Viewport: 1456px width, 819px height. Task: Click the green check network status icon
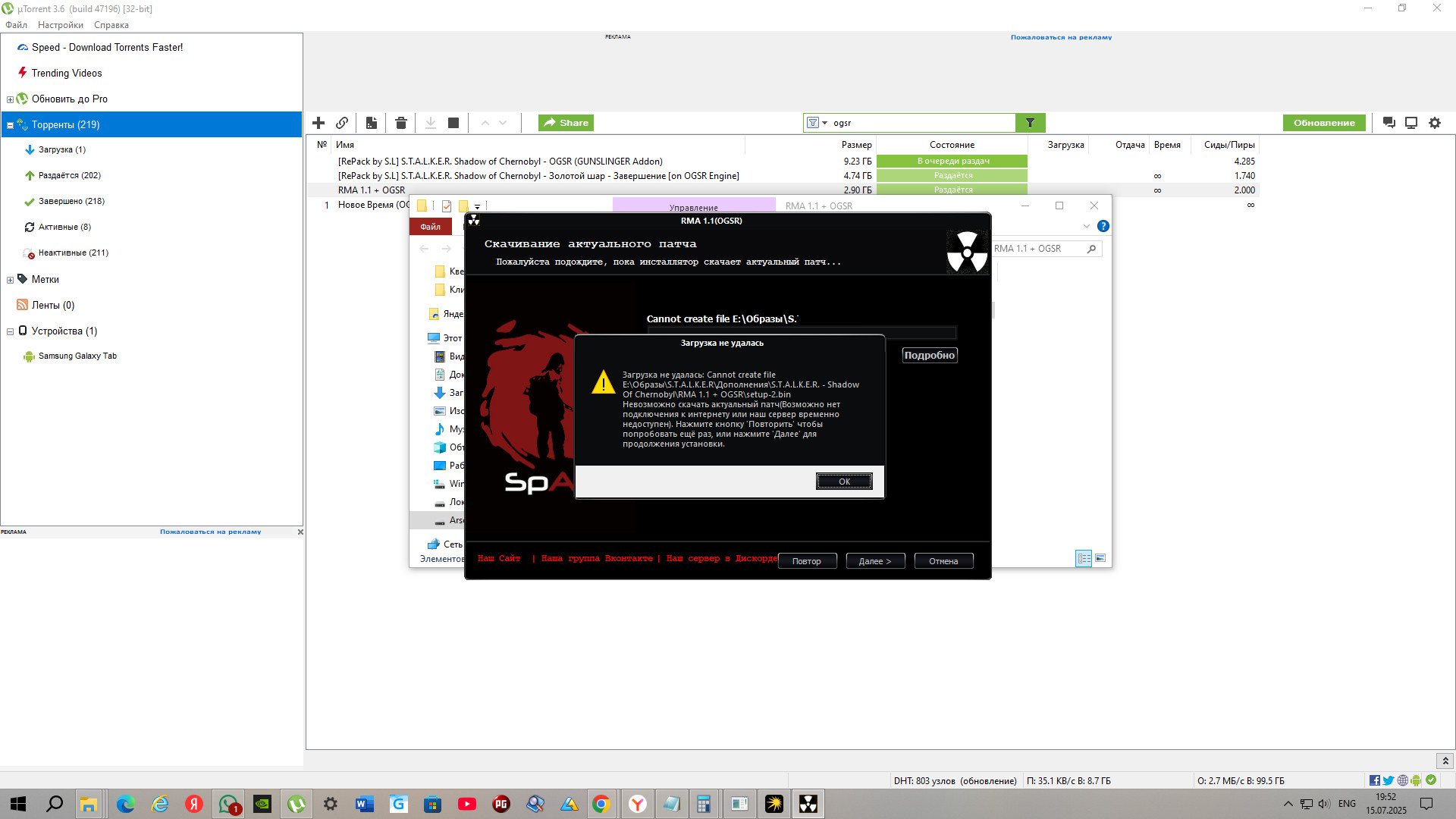click(x=1431, y=780)
